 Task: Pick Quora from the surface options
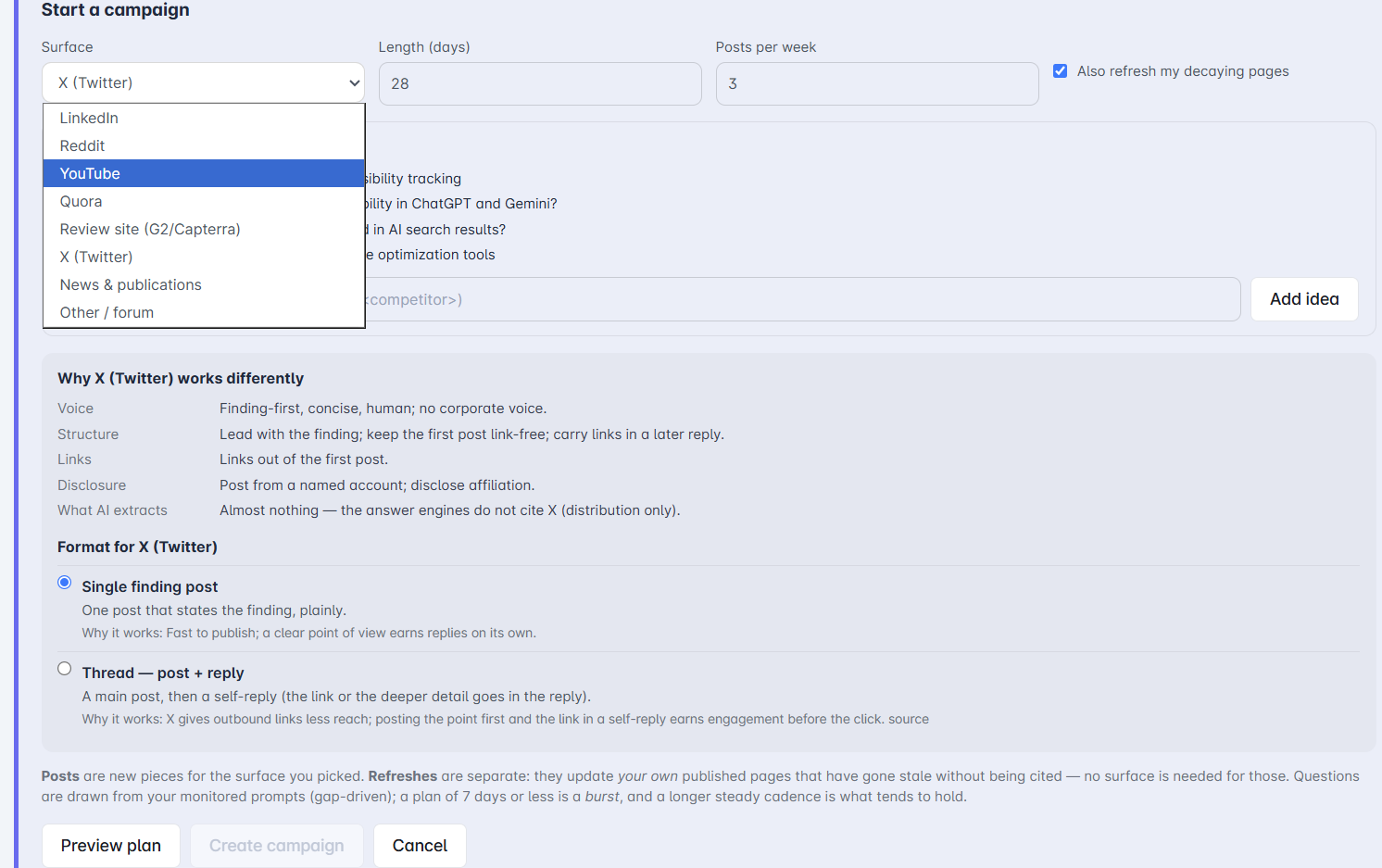[x=204, y=201]
